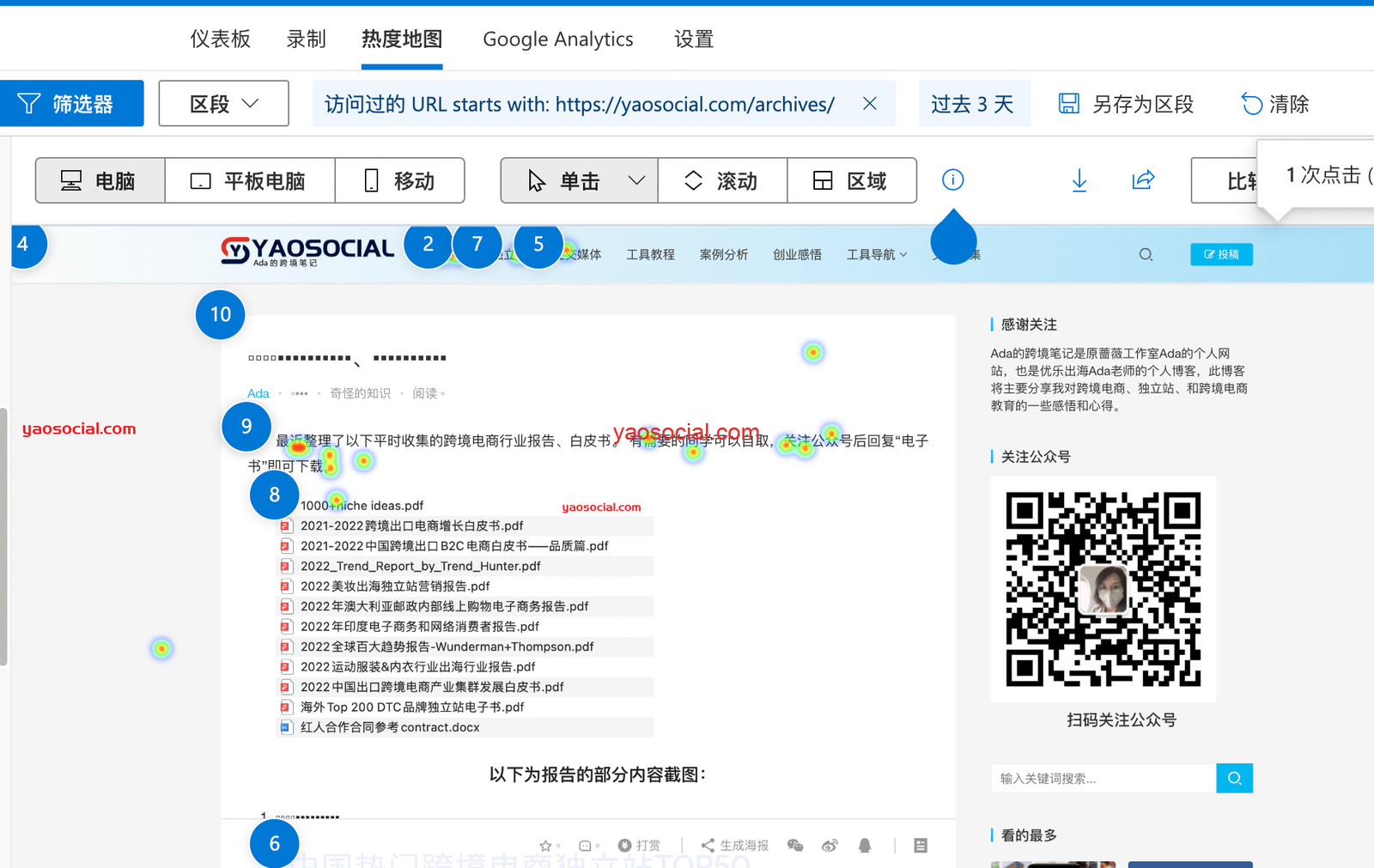Open the Google Analytics tab
This screenshot has height=868, width=1374.
click(557, 39)
